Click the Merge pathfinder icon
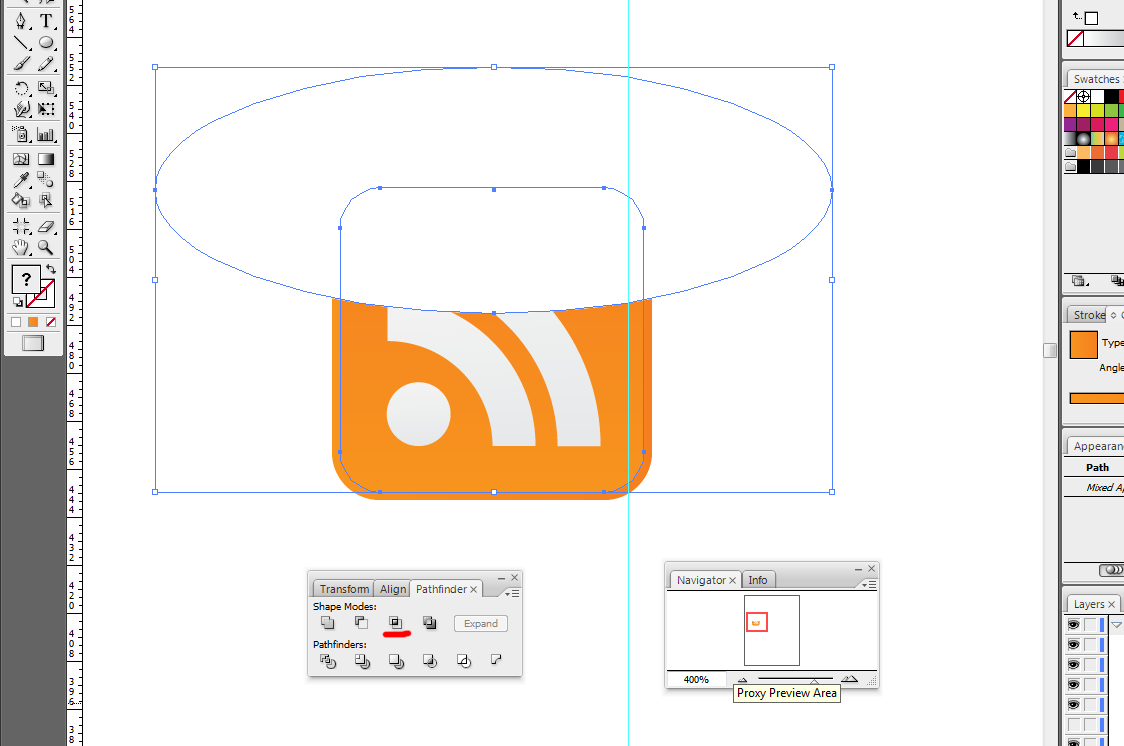Image resolution: width=1124 pixels, height=746 pixels. [396, 661]
